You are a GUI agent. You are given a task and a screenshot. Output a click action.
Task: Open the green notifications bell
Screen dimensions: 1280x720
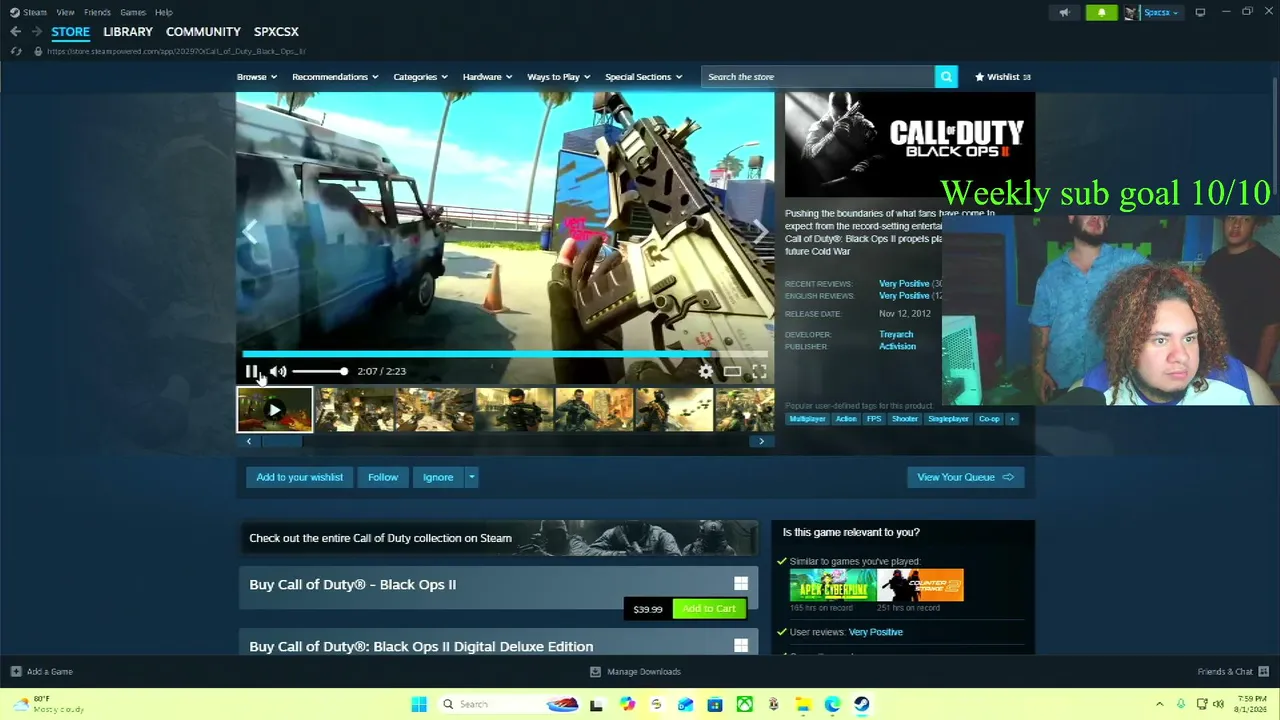[x=1102, y=12]
